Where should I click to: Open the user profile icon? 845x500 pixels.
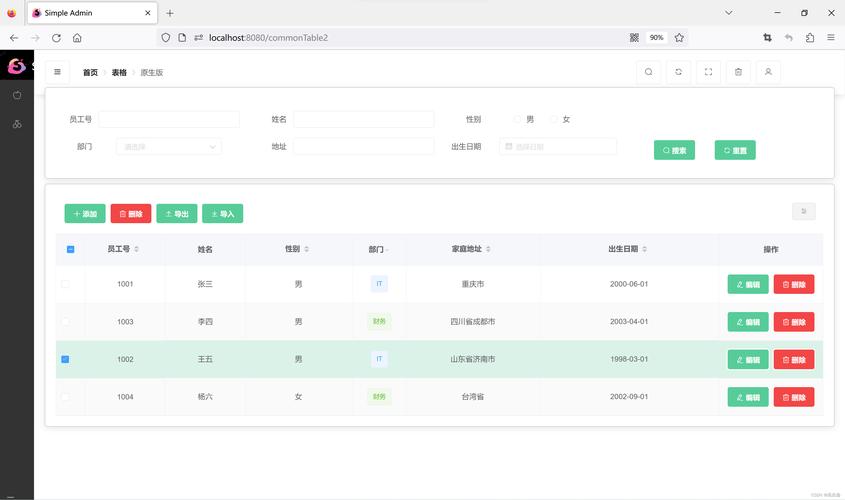[768, 72]
